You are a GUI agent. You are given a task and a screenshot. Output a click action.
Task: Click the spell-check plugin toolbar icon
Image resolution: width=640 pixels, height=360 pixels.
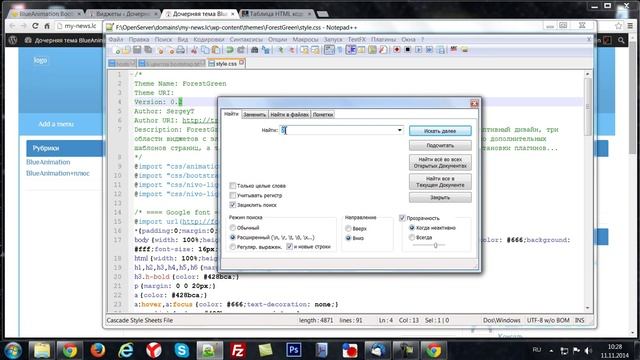tap(453, 49)
